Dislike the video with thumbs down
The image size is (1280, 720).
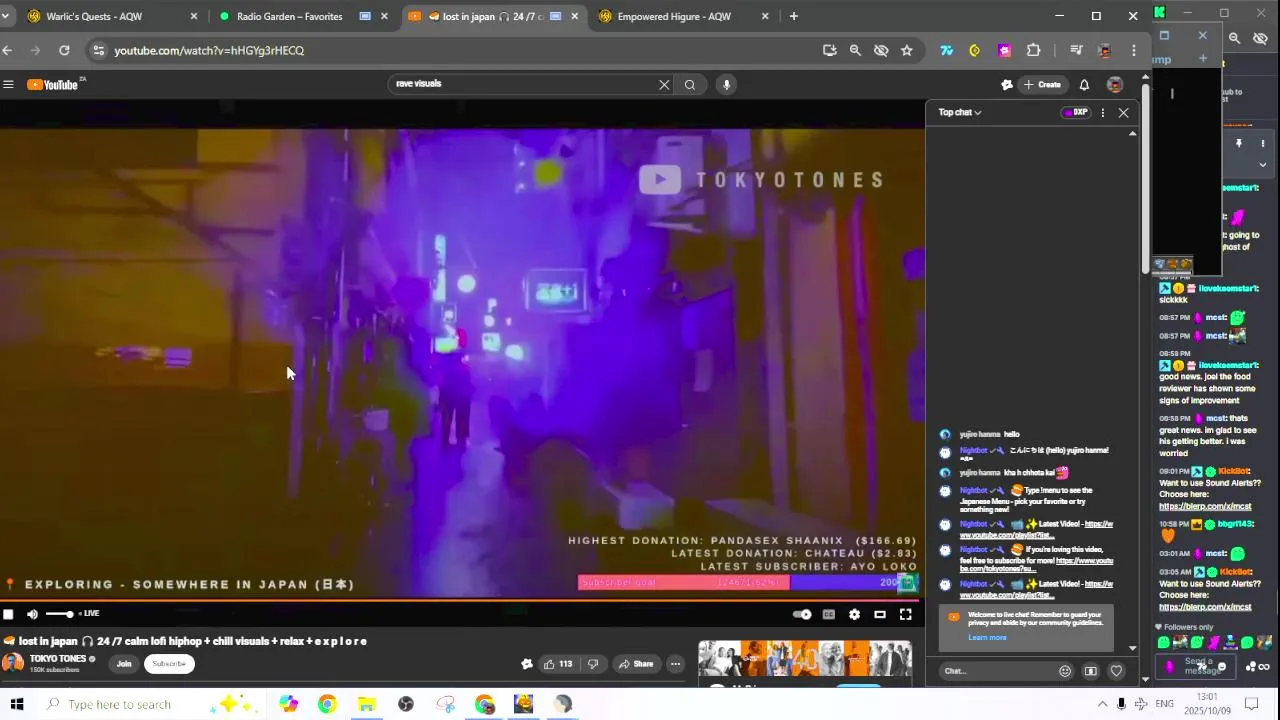pos(593,664)
